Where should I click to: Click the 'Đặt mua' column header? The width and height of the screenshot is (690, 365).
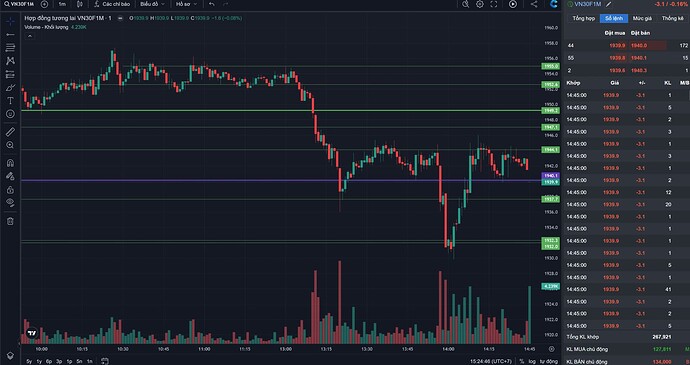coord(615,33)
